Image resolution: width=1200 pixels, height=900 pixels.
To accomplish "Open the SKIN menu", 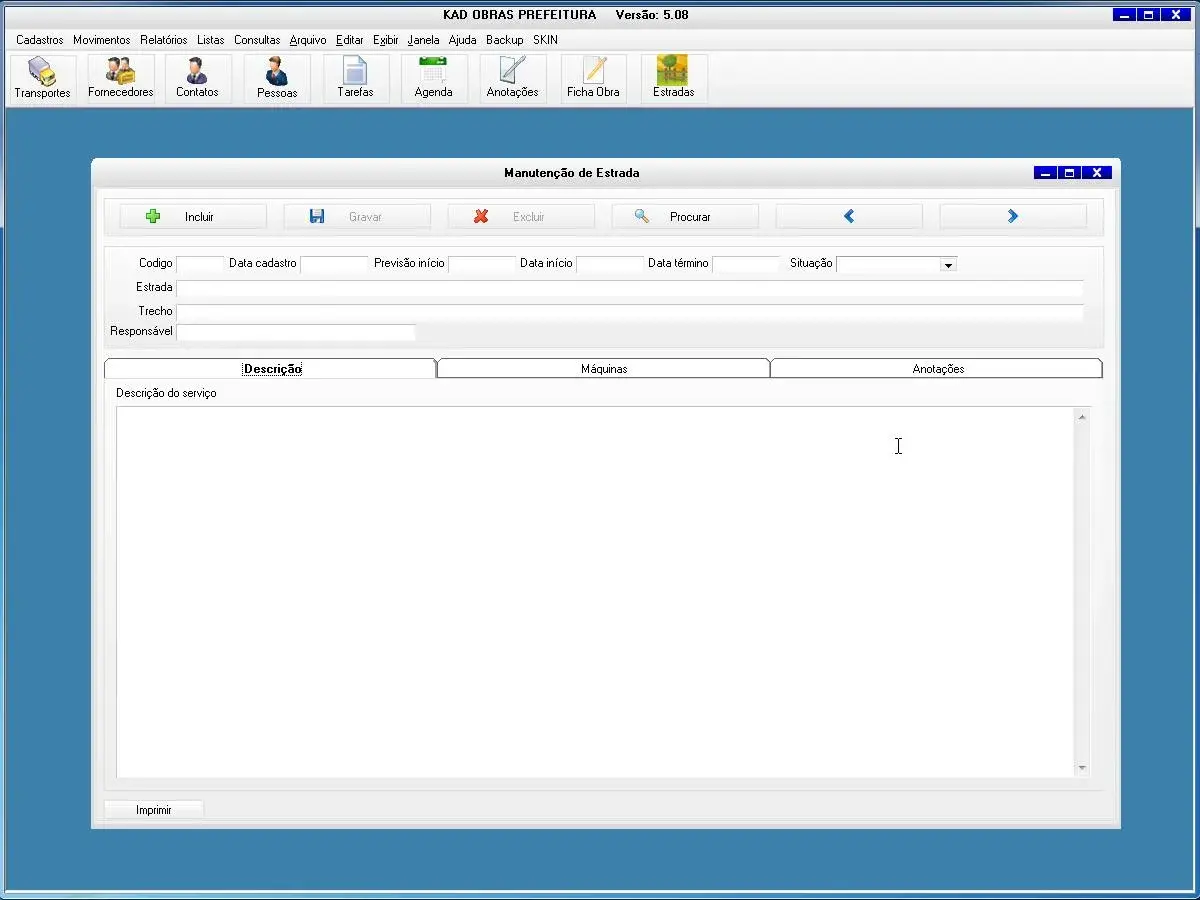I will (545, 40).
